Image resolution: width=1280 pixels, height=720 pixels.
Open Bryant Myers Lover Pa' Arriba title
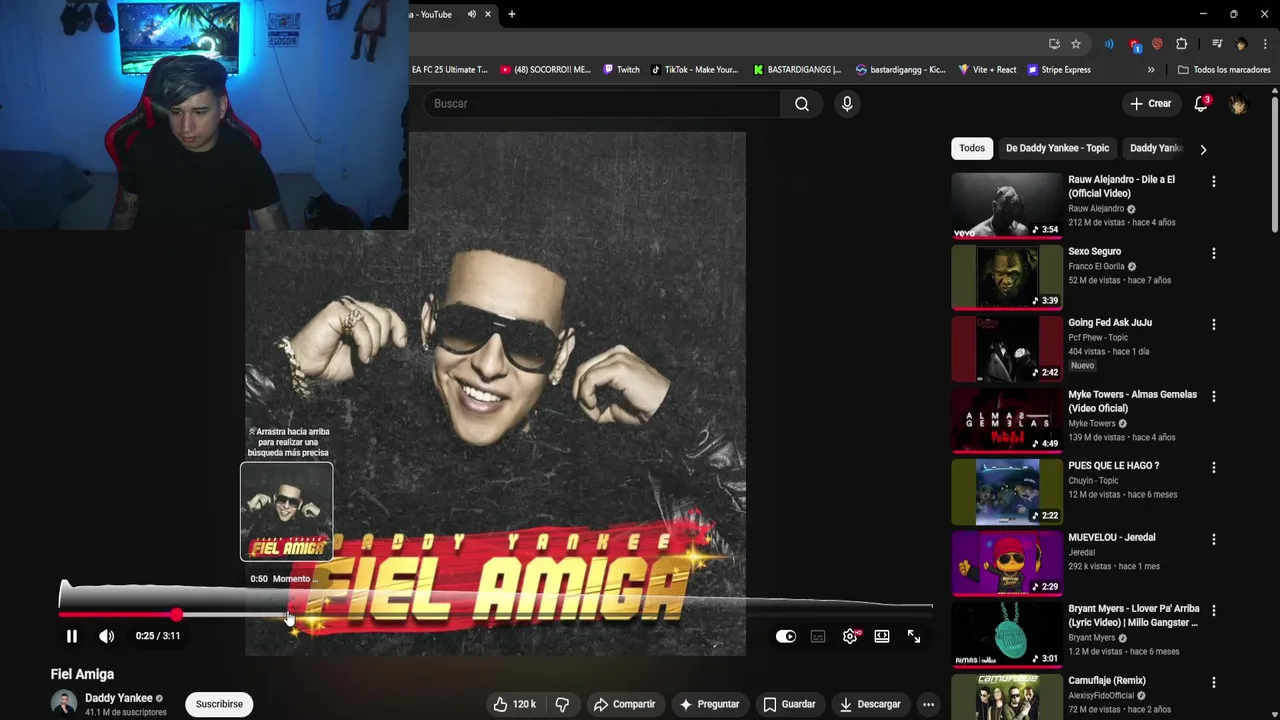point(1133,615)
